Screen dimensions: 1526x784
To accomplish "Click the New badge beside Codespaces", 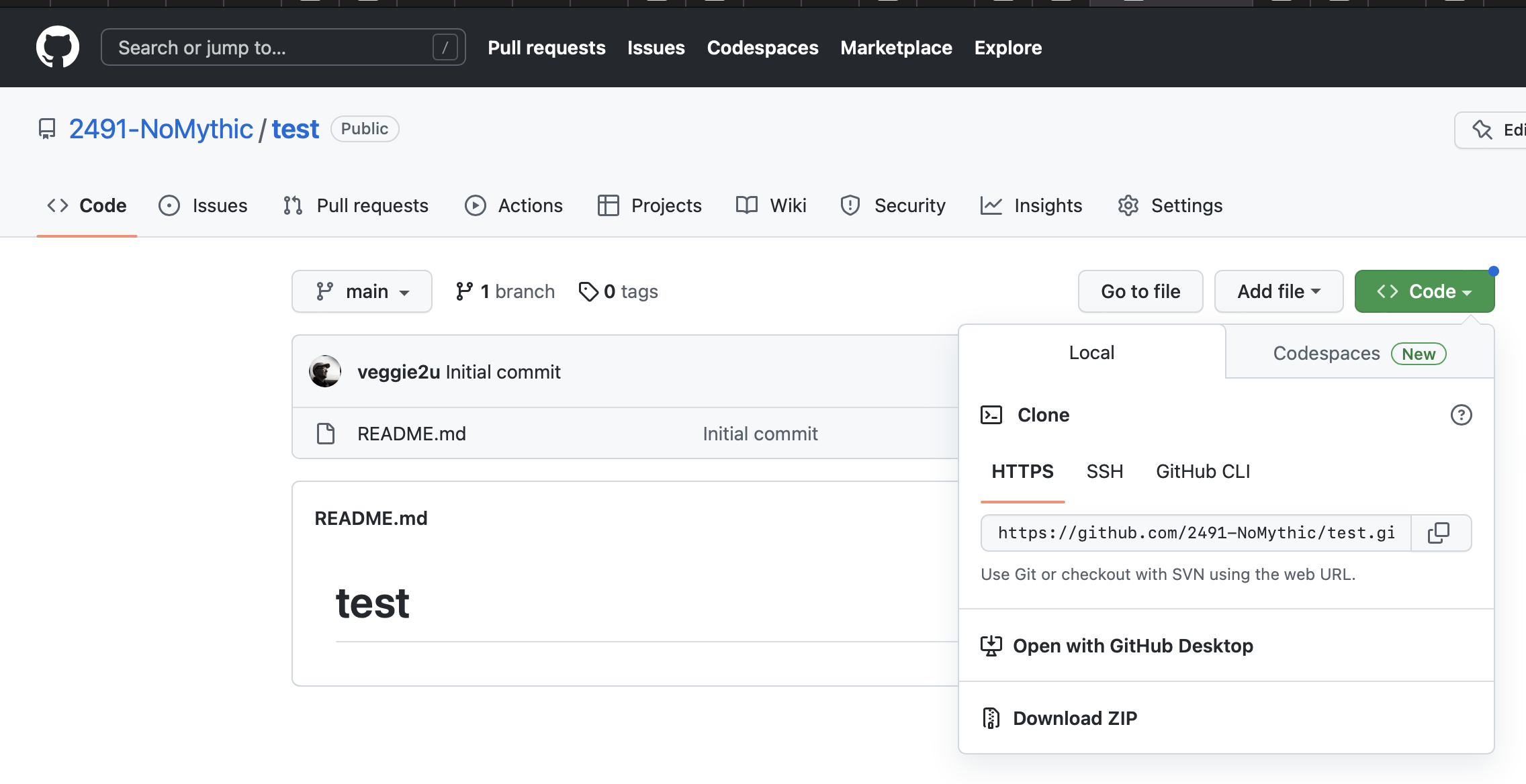I will (x=1419, y=354).
